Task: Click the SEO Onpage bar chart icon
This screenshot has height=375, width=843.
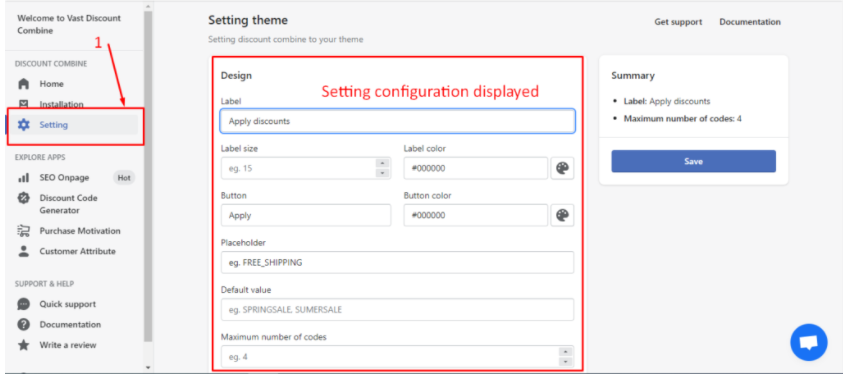Action: point(24,177)
